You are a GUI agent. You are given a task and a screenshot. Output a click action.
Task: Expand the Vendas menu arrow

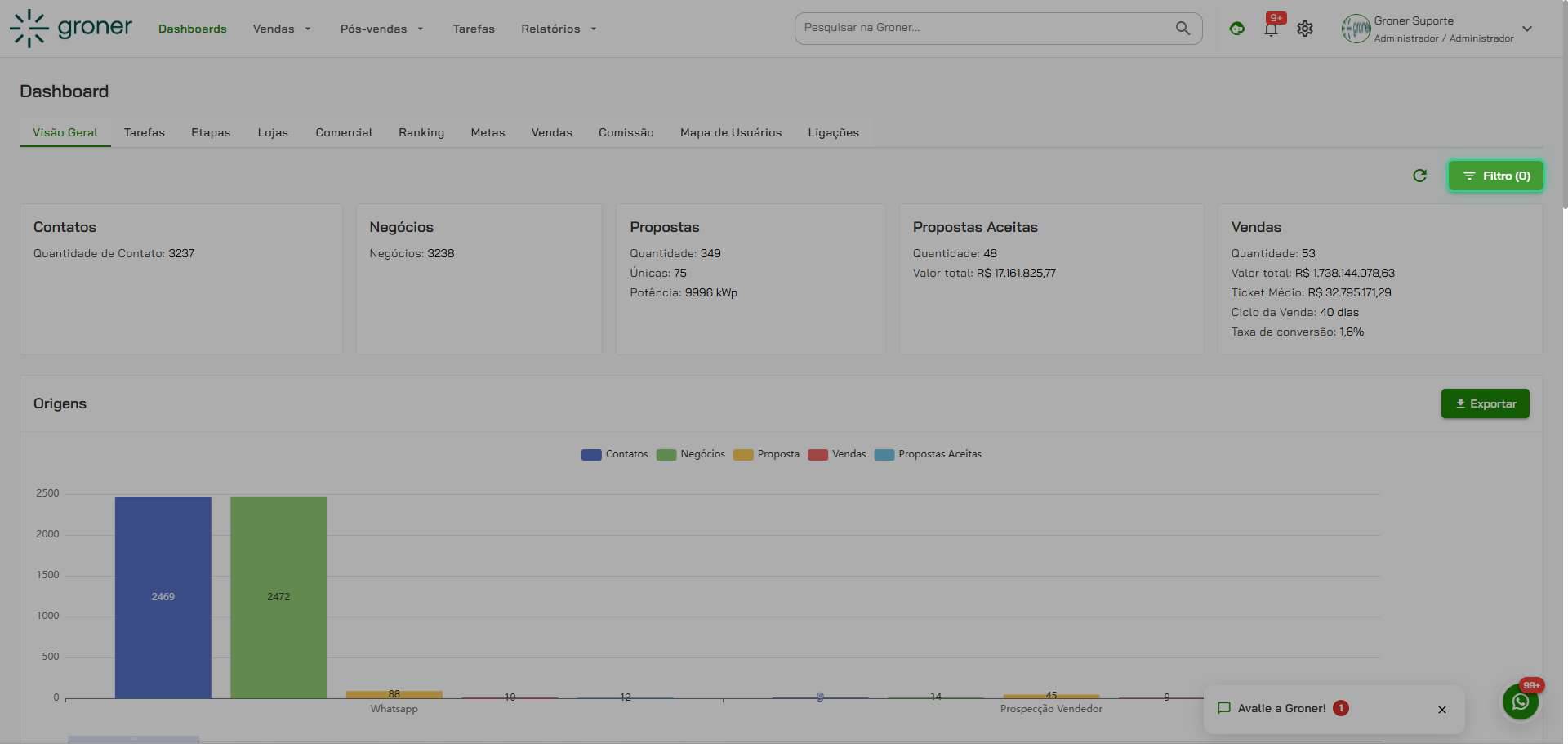(308, 29)
